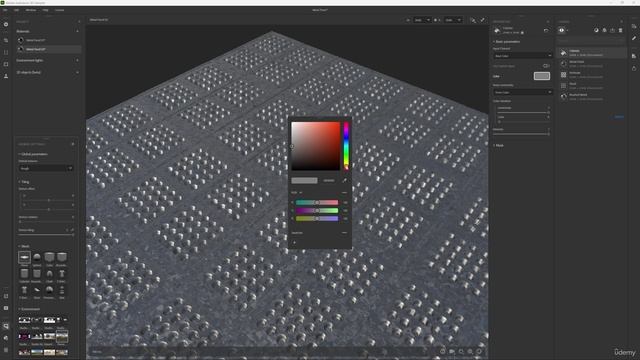
Task: Open the fifth menu bar item
Action: [x=60, y=10]
